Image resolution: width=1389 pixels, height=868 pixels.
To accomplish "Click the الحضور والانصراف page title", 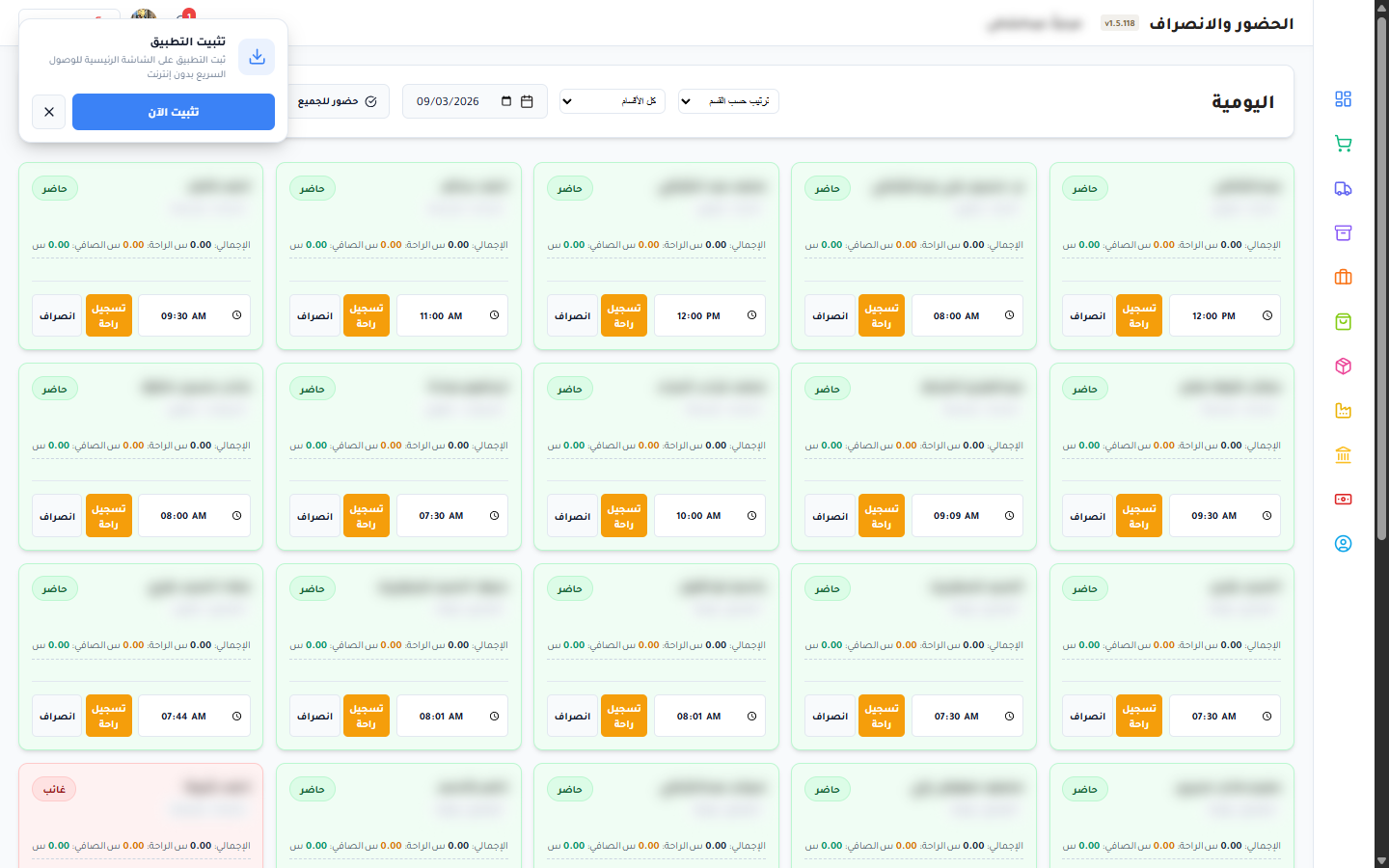I will (x=1221, y=23).
